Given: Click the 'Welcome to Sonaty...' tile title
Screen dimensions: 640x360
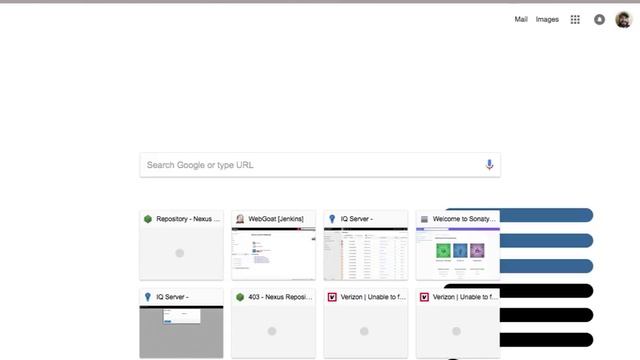Looking at the screenshot, I should click(x=464, y=219).
